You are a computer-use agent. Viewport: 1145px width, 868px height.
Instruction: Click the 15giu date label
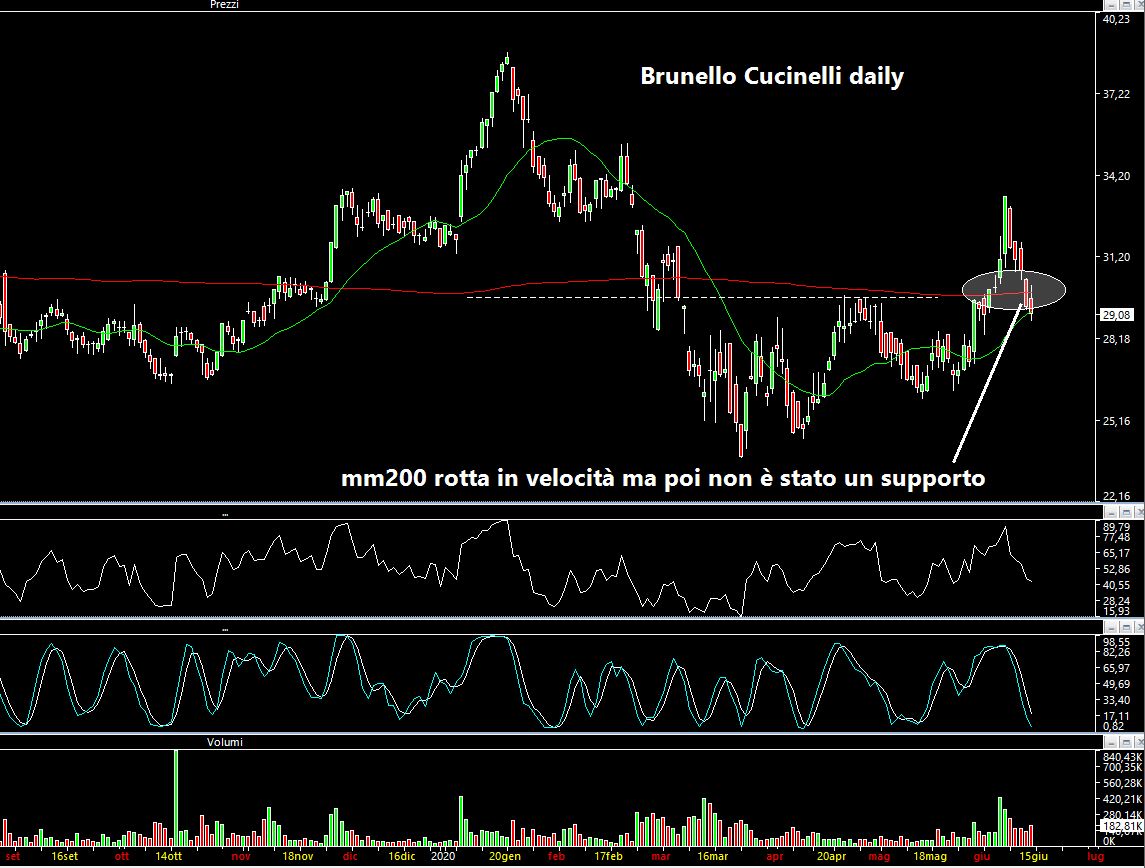tap(1034, 856)
